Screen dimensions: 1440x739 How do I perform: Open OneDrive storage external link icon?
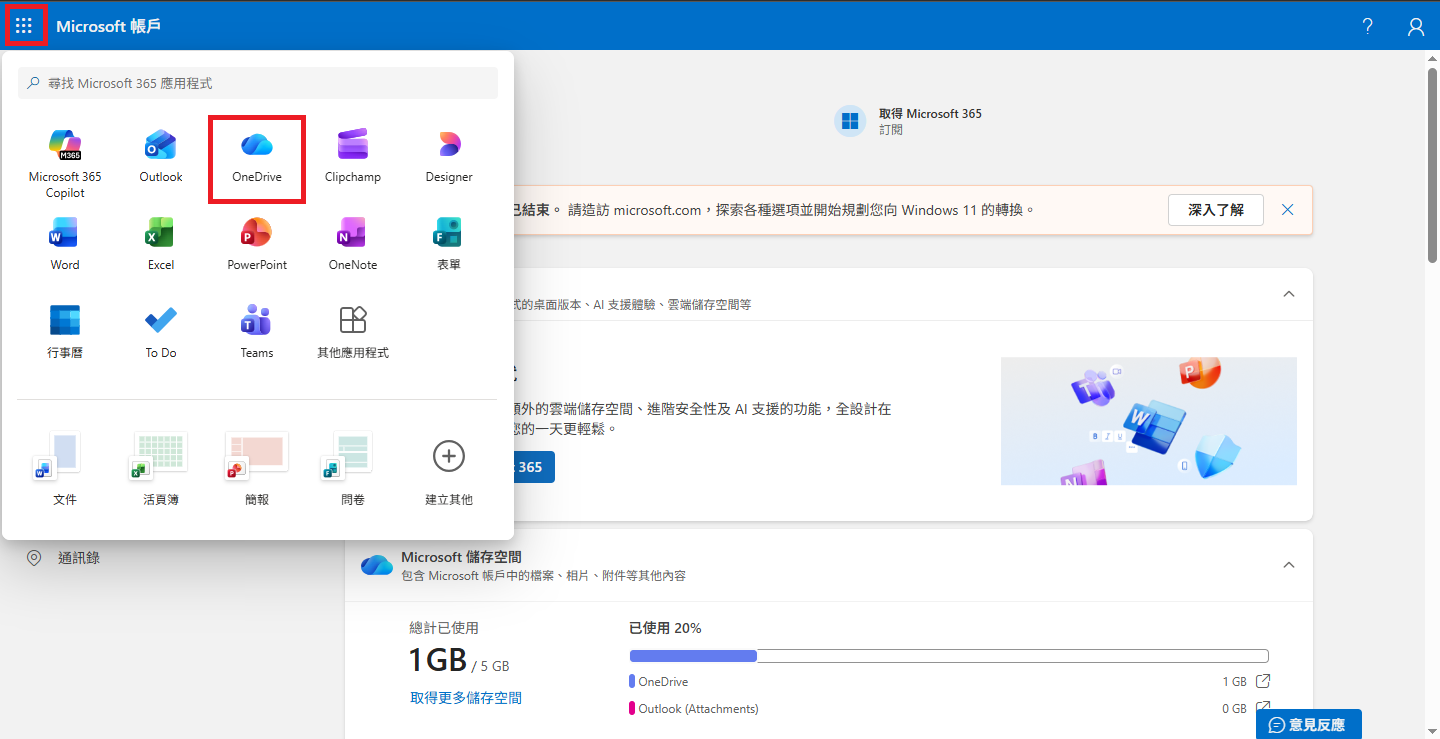pyautogui.click(x=1263, y=681)
